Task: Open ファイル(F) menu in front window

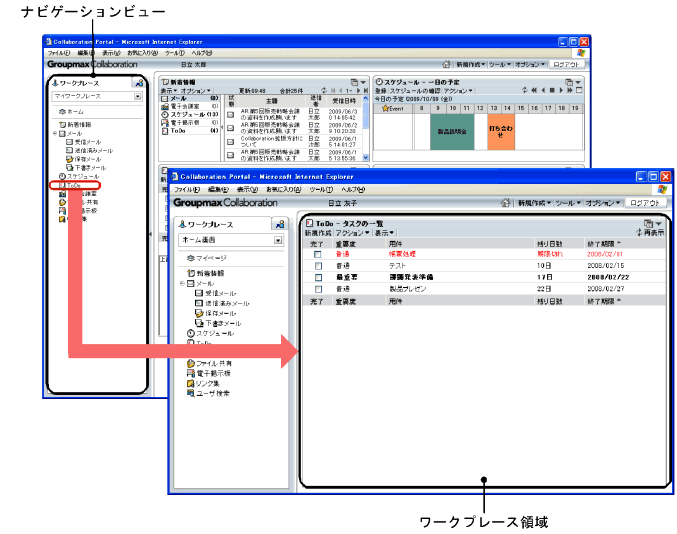Action: click(187, 190)
